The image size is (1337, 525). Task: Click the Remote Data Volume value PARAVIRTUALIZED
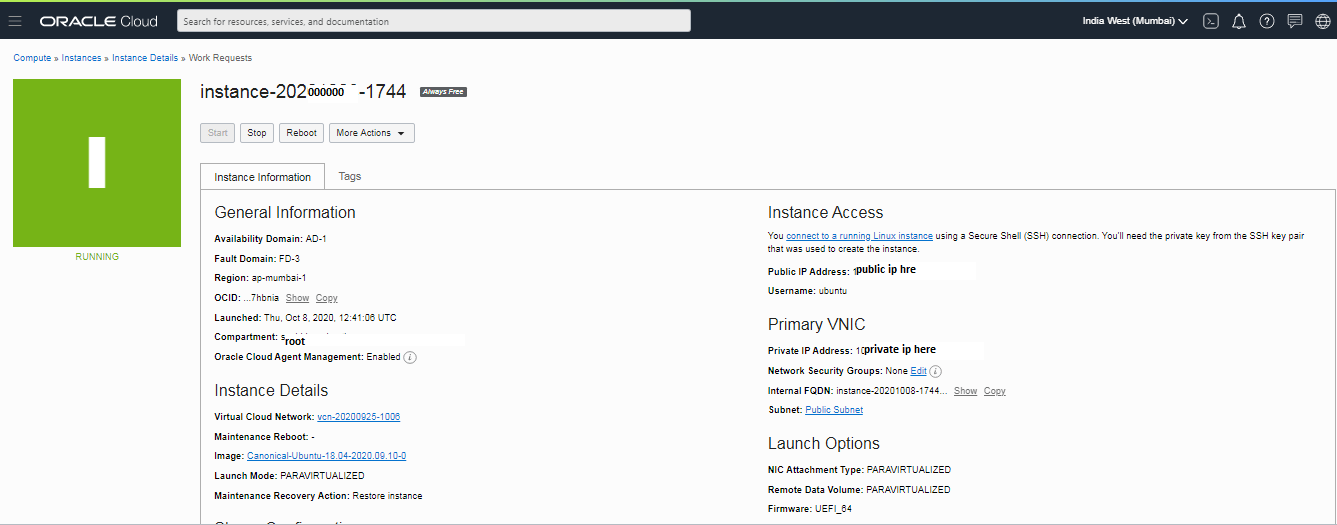(x=908, y=490)
